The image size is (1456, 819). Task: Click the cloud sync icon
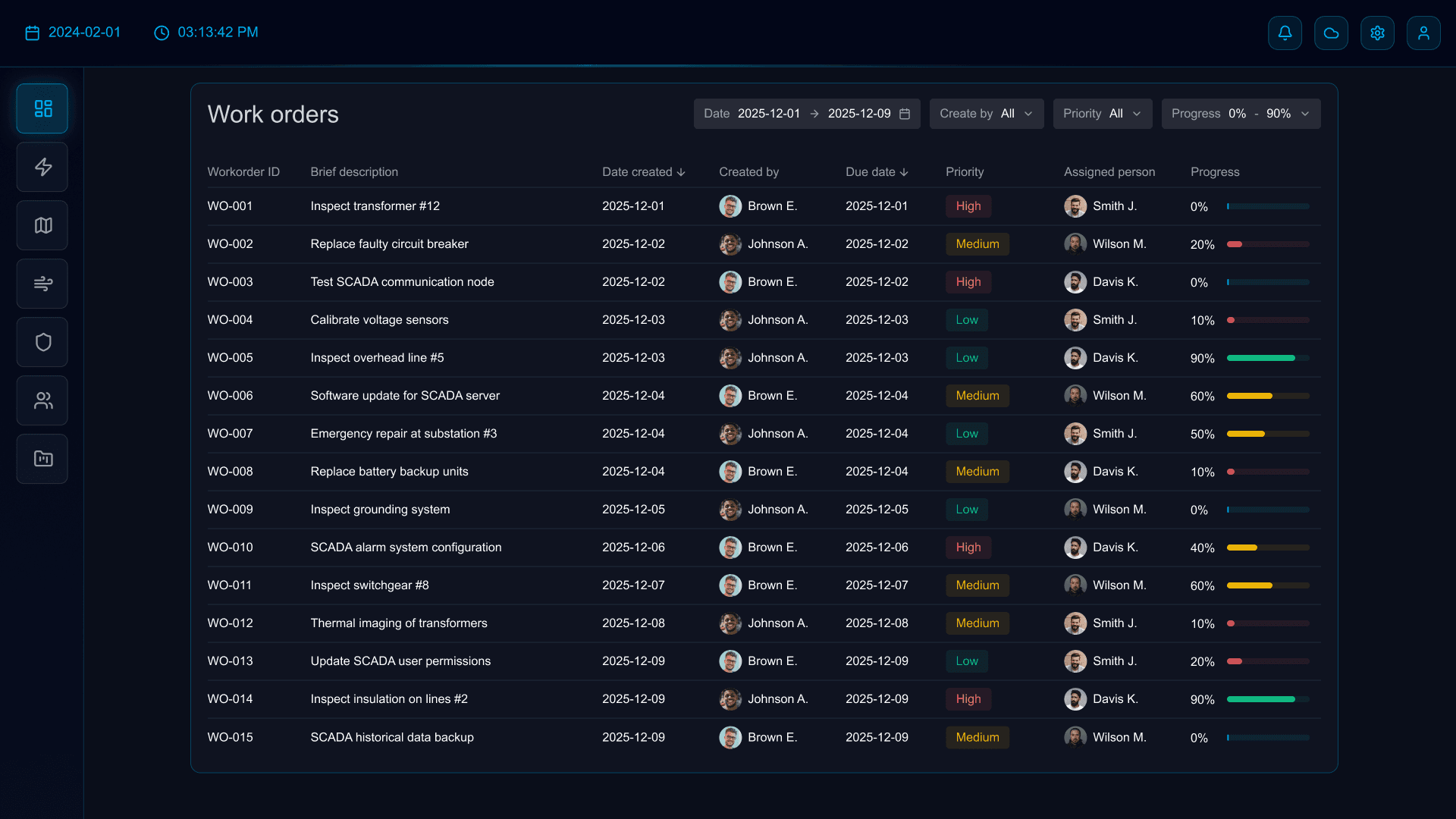coord(1331,33)
